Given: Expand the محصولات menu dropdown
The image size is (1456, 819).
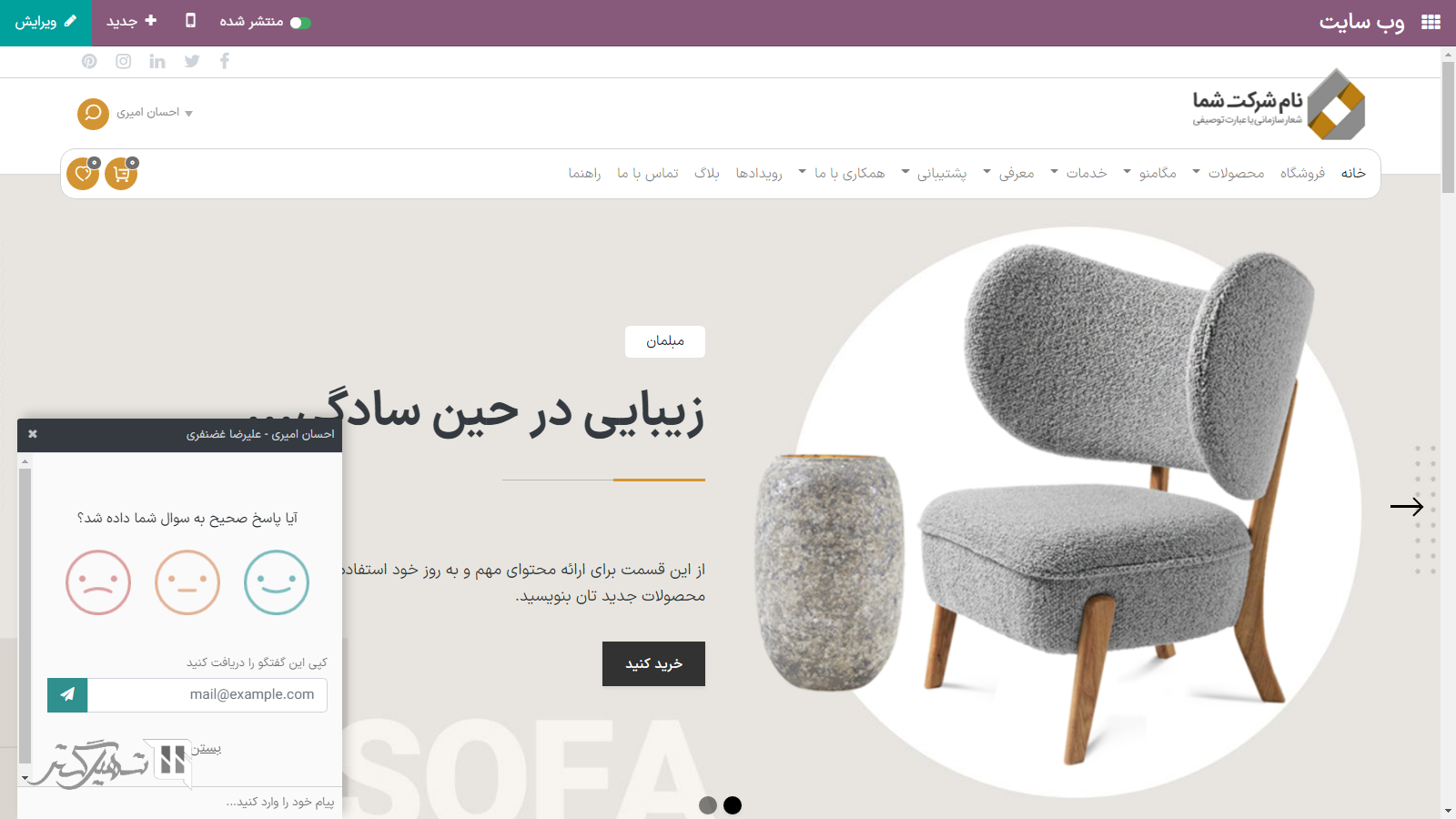Looking at the screenshot, I should [1228, 173].
